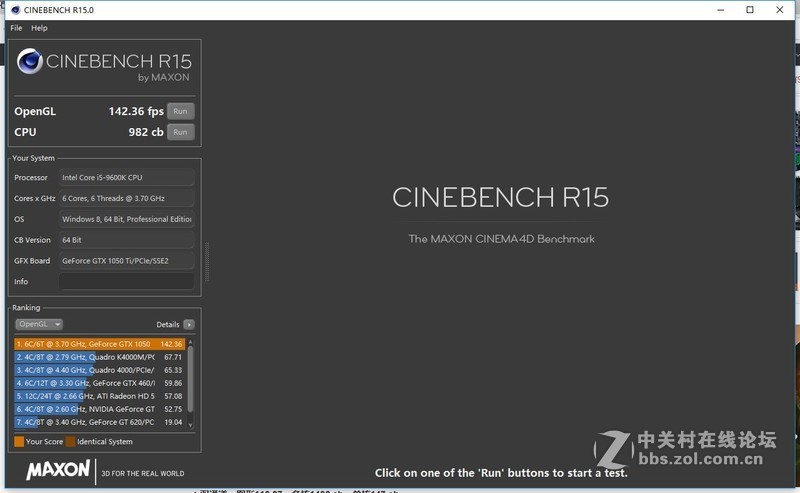This screenshot has height=493, width=800.
Task: Run the CPU benchmark
Action: (181, 132)
